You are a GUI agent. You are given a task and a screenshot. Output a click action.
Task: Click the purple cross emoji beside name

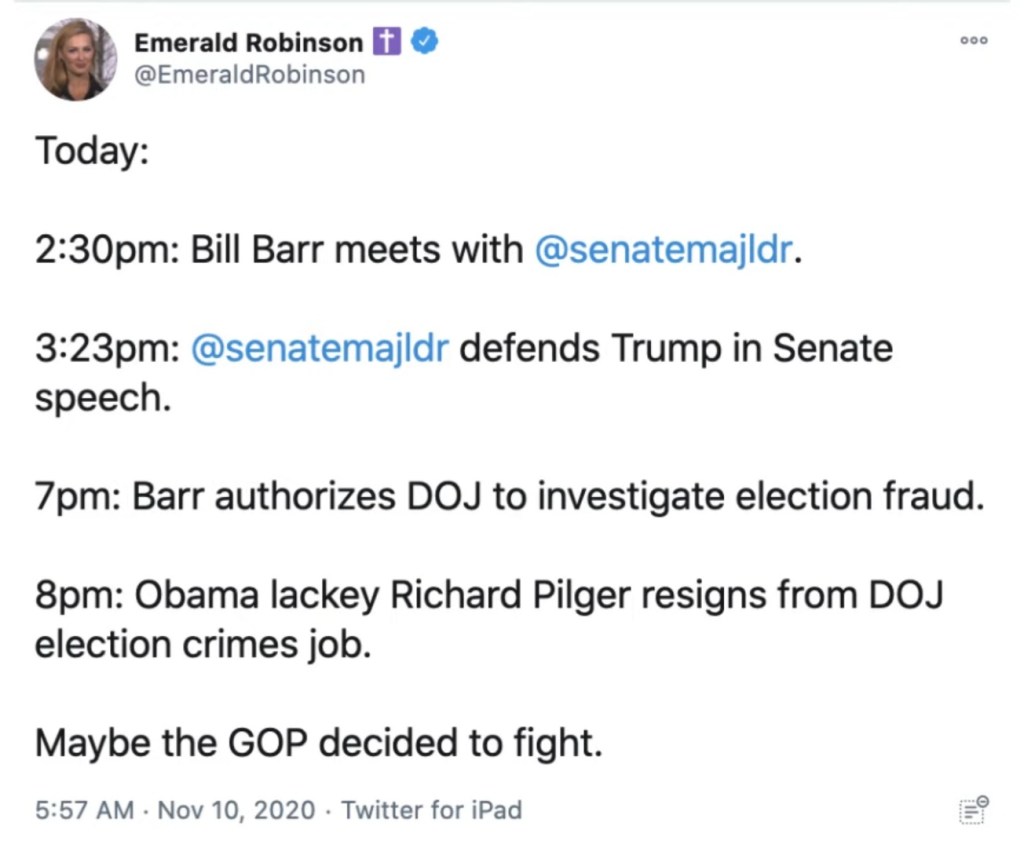pyautogui.click(x=387, y=42)
